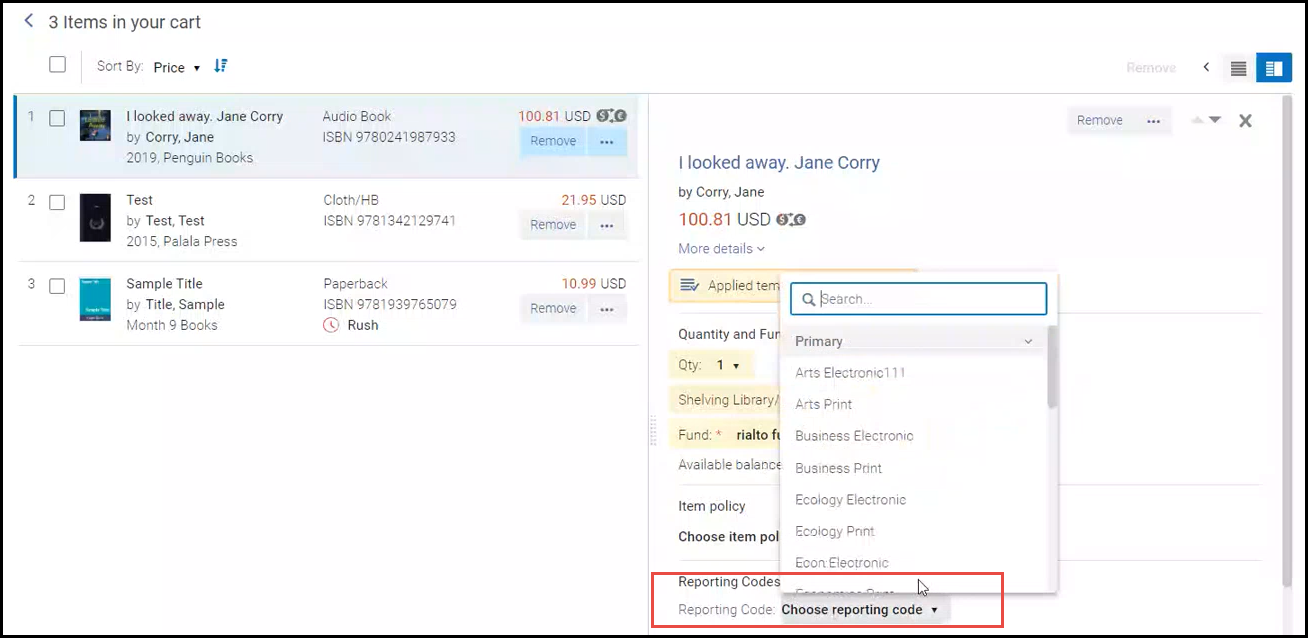Screen dimensions: 1308x638
Task: Click the back arrow beside cart title
Action: click(x=29, y=21)
